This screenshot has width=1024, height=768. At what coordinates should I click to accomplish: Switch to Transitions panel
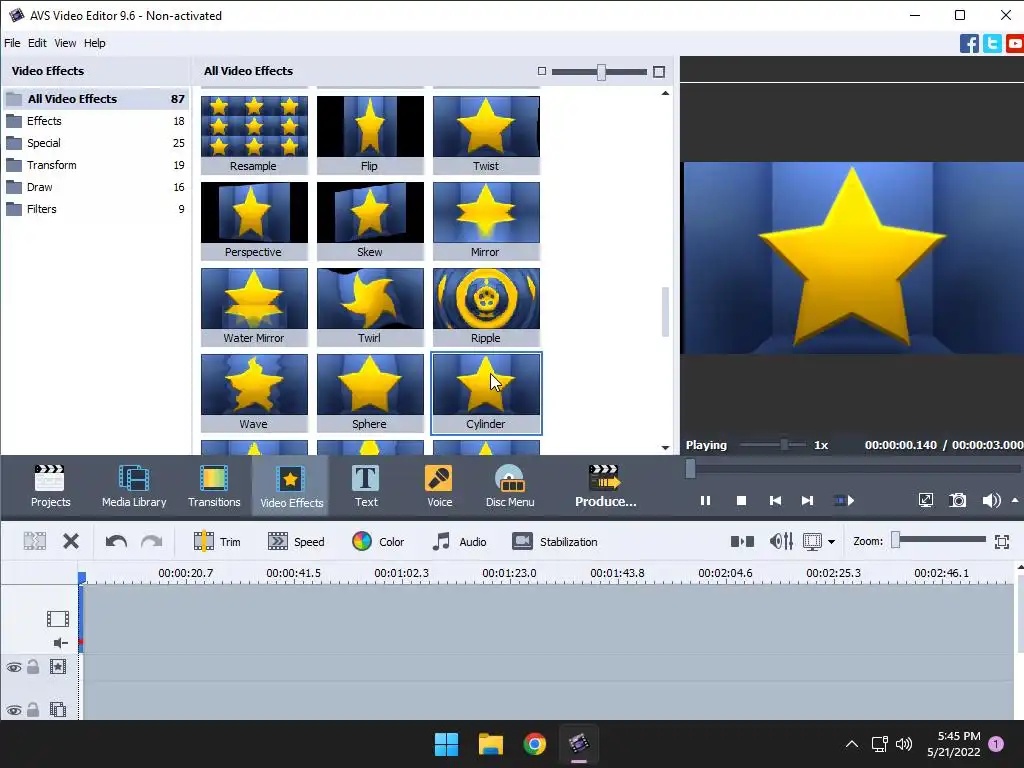[214, 486]
